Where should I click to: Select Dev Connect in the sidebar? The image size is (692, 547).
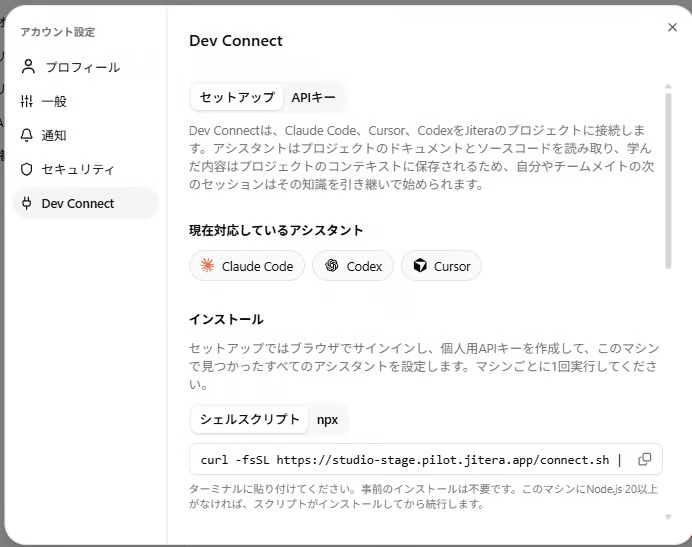click(x=86, y=203)
